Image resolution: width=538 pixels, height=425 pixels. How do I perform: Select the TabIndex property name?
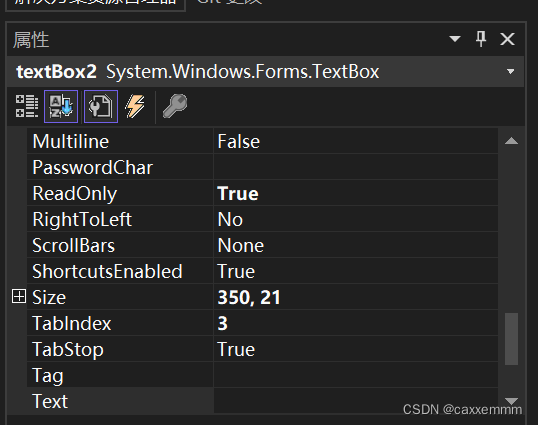(x=72, y=323)
